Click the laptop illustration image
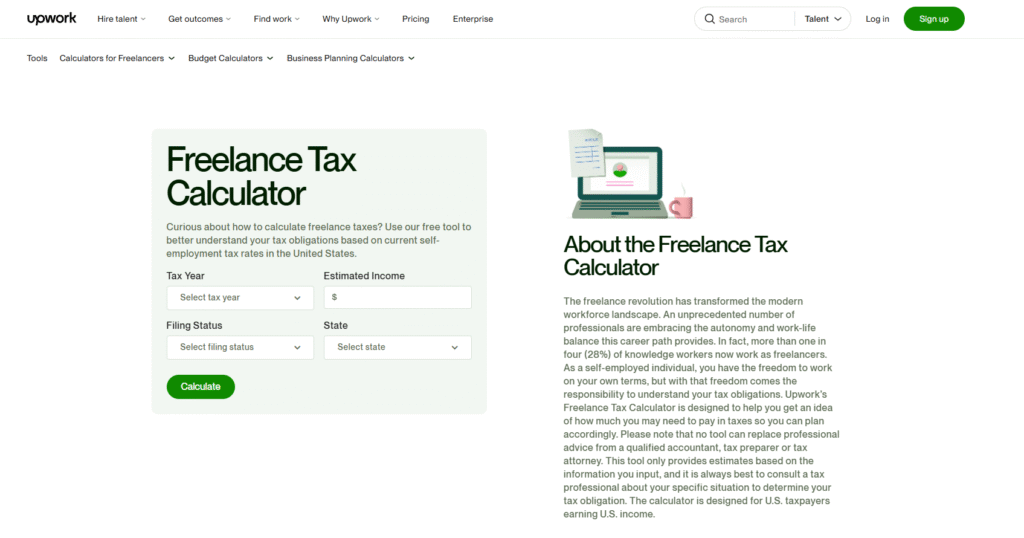Screen dimensions: 1024x538 click(631, 174)
